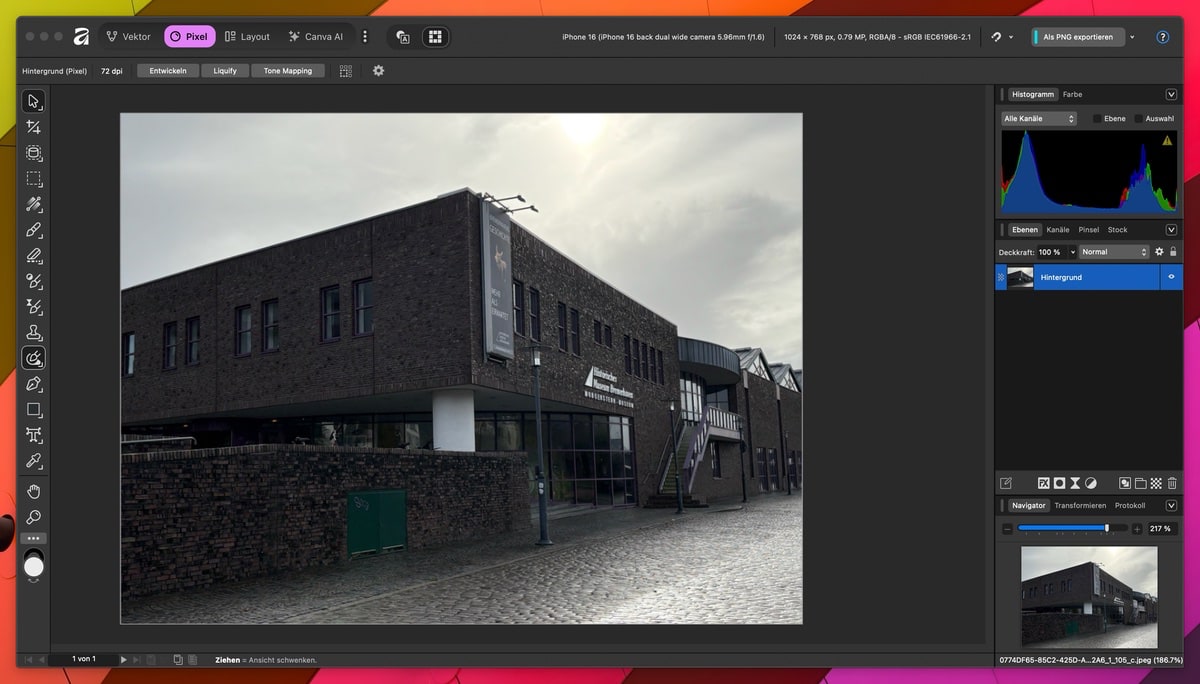Viewport: 1200px width, 684px height.
Task: Open the Alle Kanäle channel dropdown
Action: (1038, 119)
